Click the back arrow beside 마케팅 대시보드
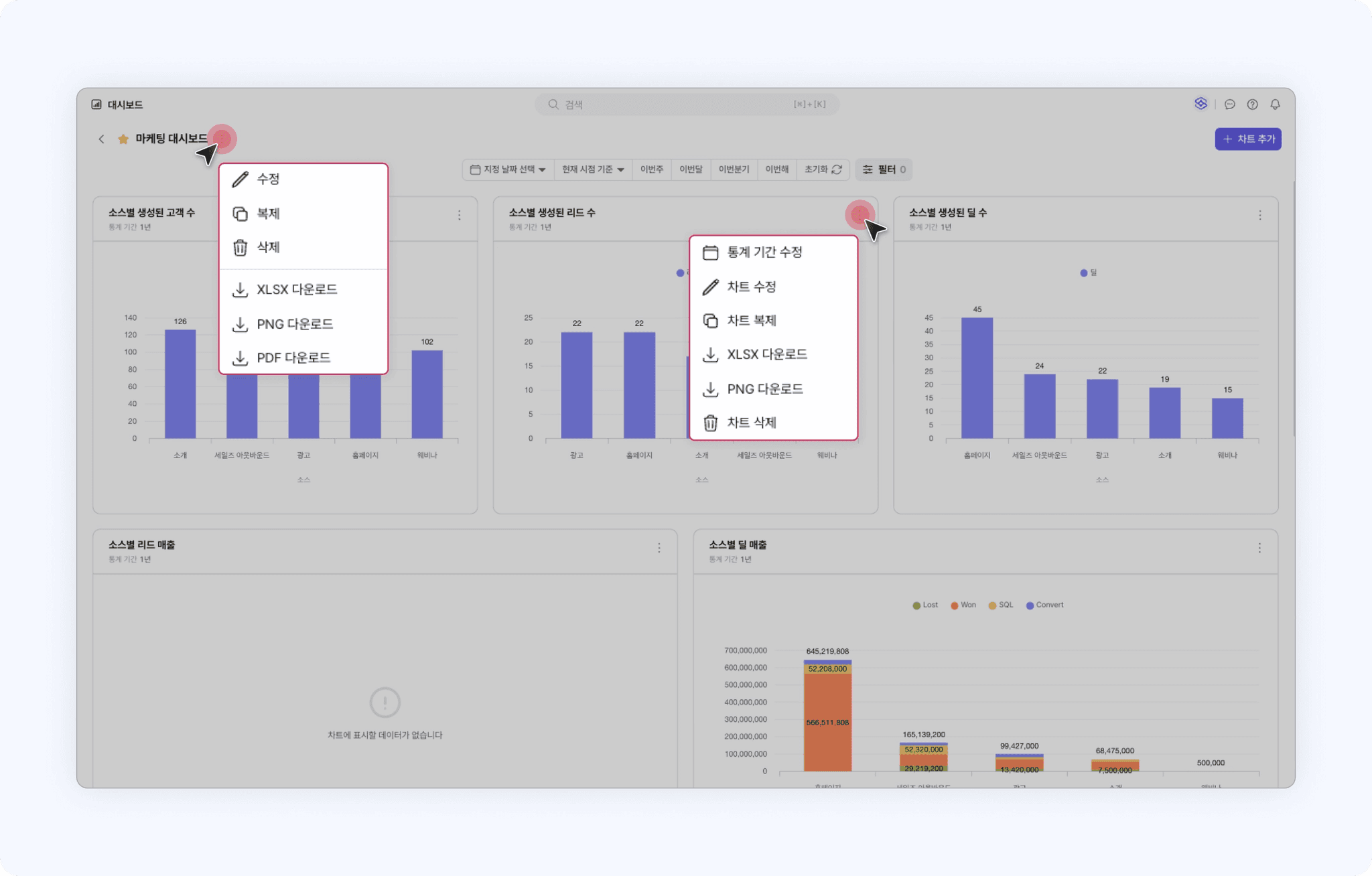This screenshot has height=876, width=1372. pos(101,139)
